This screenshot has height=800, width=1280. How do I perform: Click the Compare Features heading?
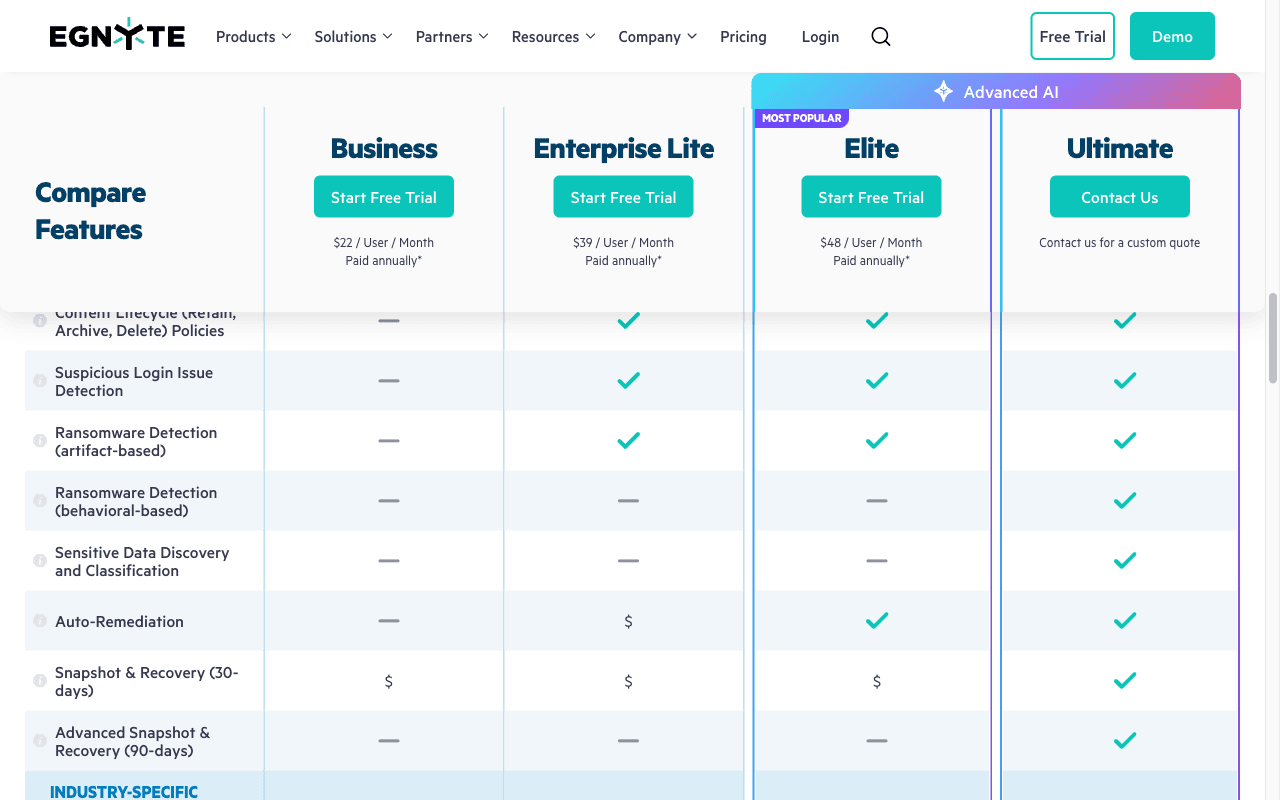click(90, 210)
